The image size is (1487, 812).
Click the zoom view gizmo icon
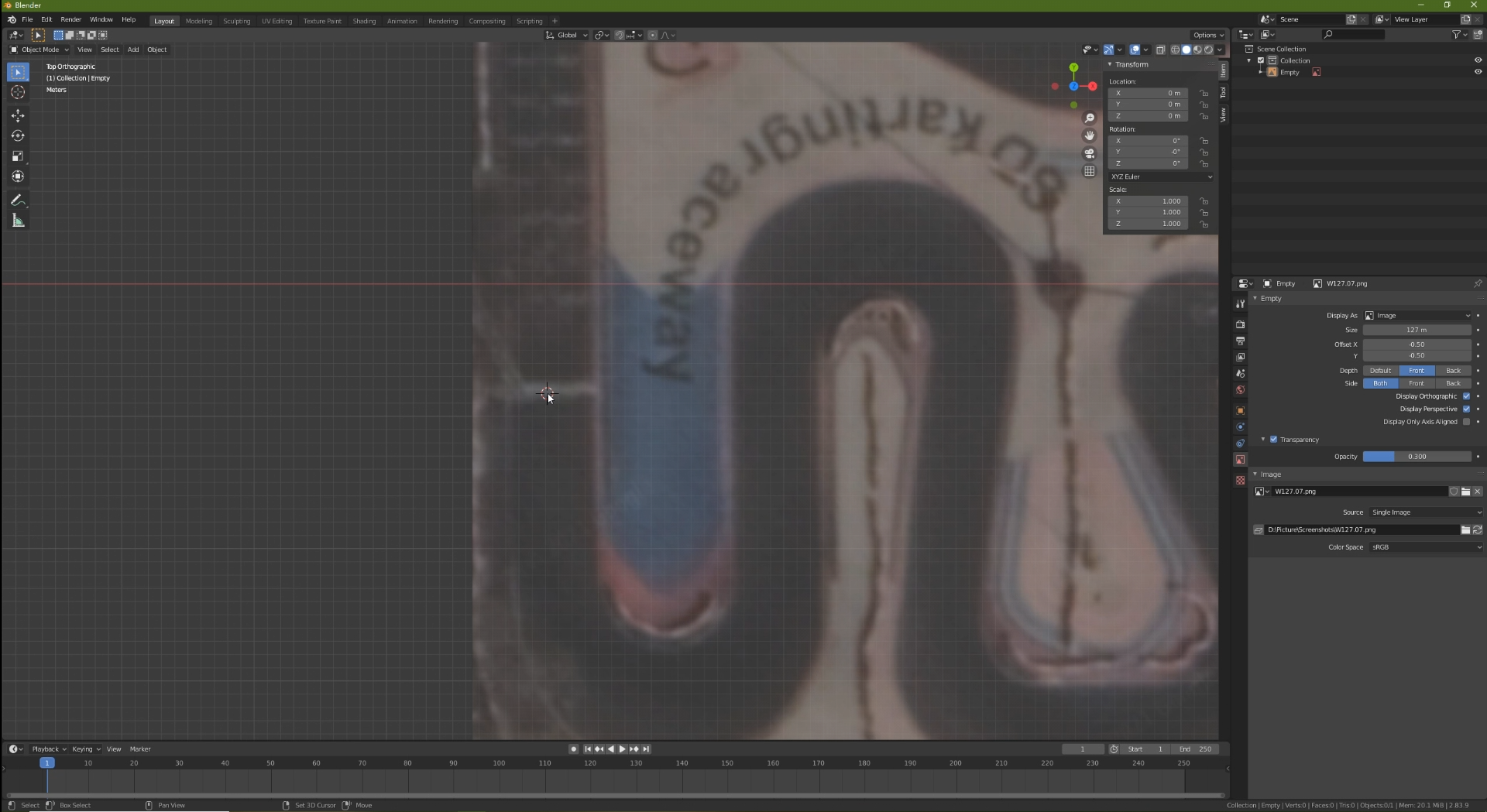[x=1090, y=118]
